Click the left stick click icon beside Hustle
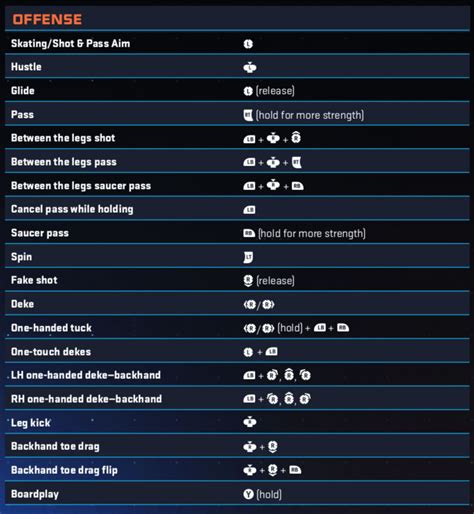The height and width of the screenshot is (514, 474). [x=250, y=67]
